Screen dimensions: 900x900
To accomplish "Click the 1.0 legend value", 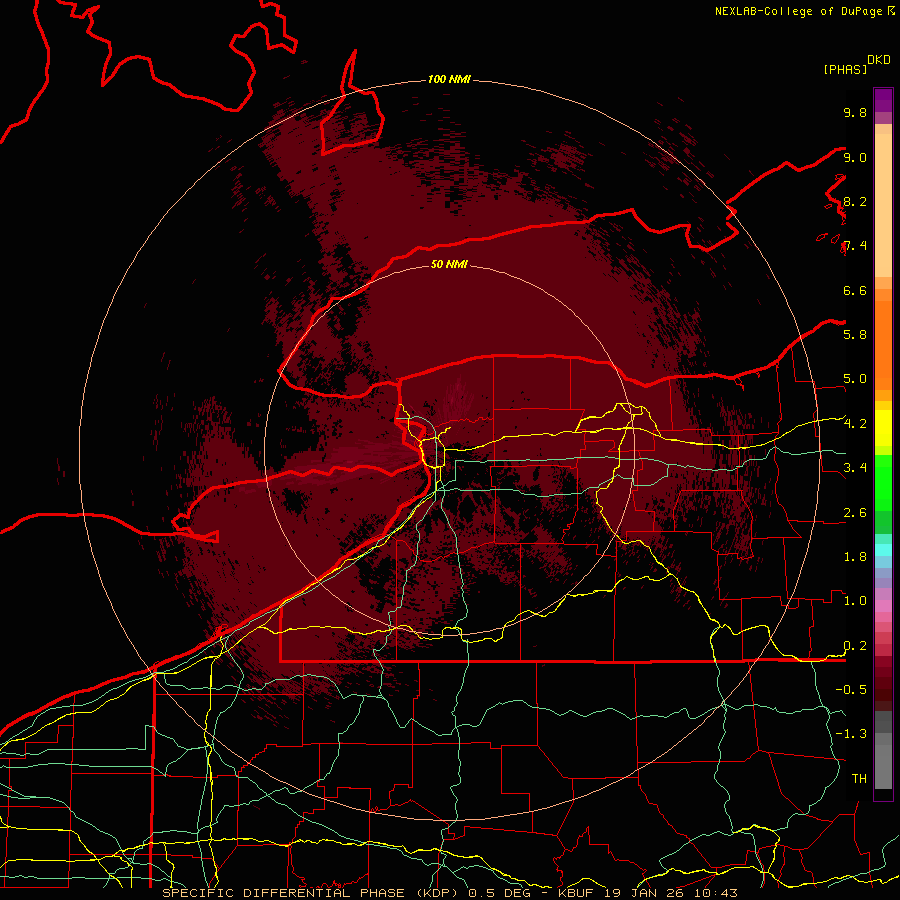I will [x=855, y=601].
